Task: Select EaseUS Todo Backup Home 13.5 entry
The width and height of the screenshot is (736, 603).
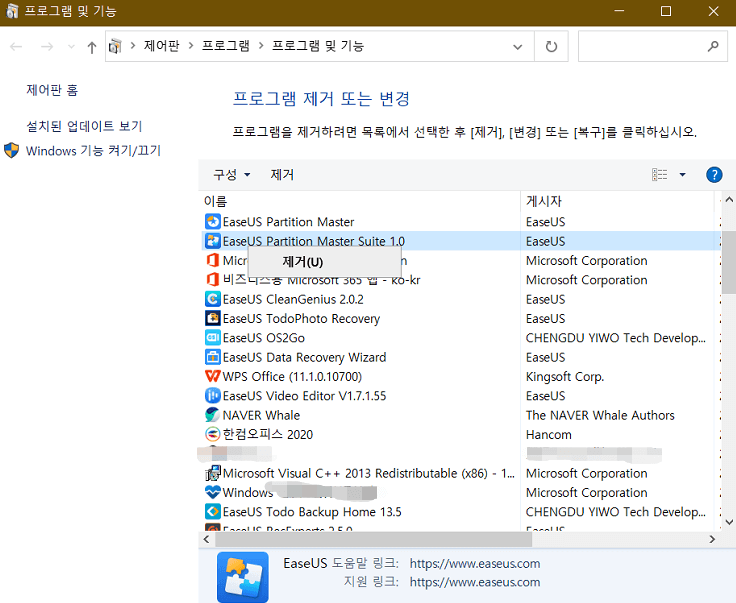Action: pos(312,511)
